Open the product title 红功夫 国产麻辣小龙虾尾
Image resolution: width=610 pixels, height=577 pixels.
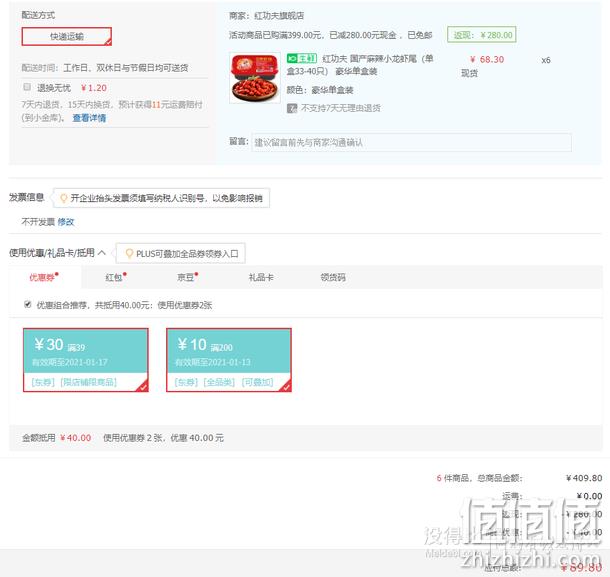pyautogui.click(x=360, y=65)
